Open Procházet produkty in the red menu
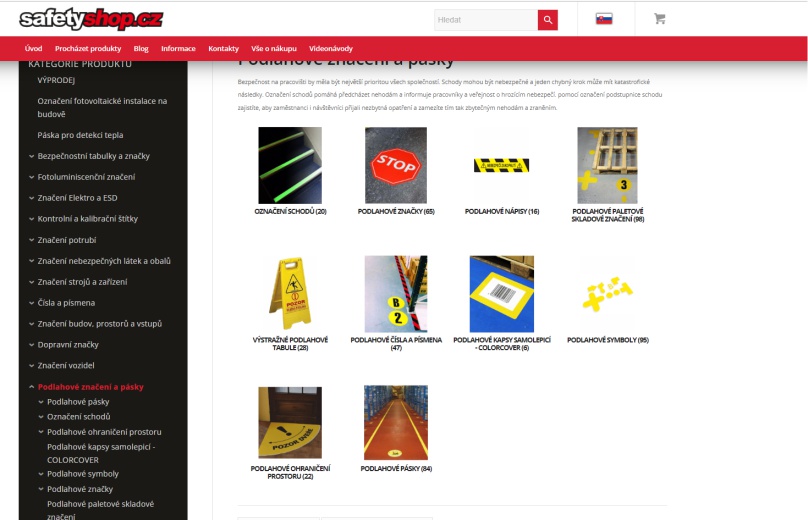Image resolution: width=808 pixels, height=520 pixels. coord(88,48)
